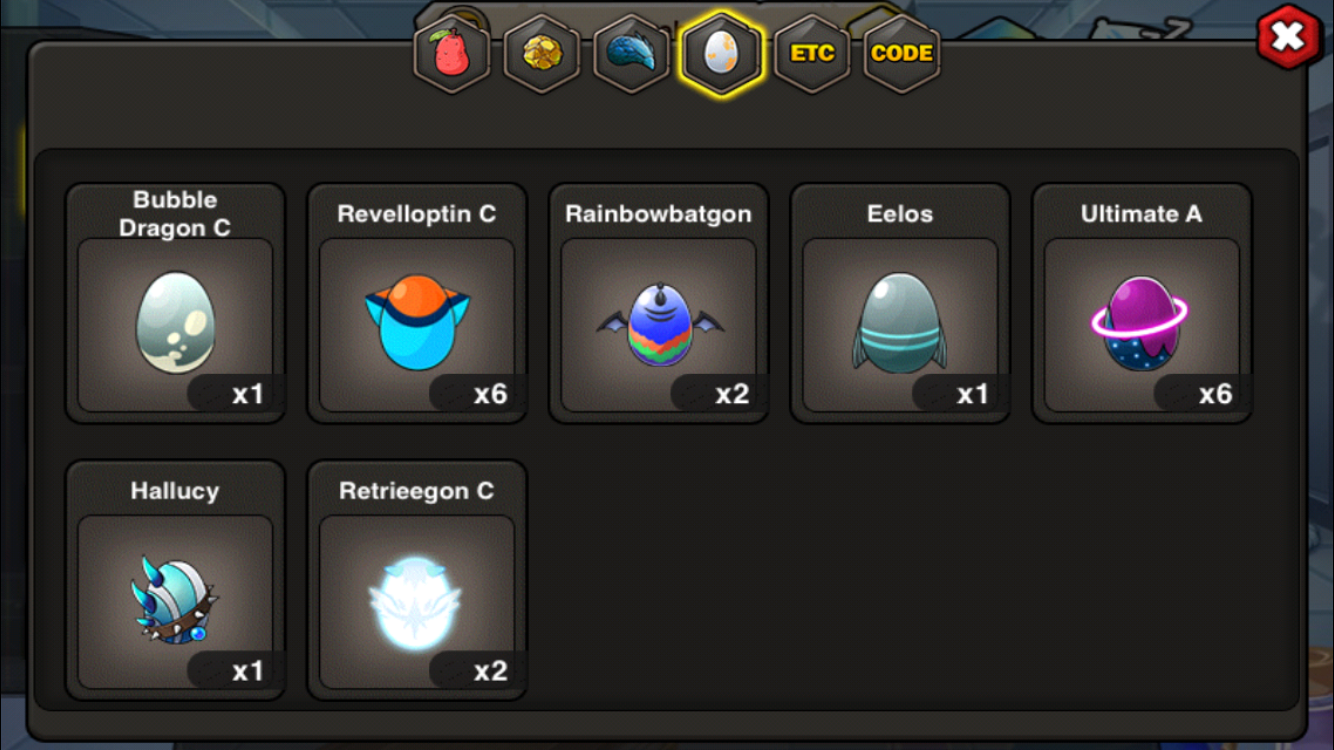
Task: Click the x6 count on Revelloptin C
Action: click(x=490, y=393)
